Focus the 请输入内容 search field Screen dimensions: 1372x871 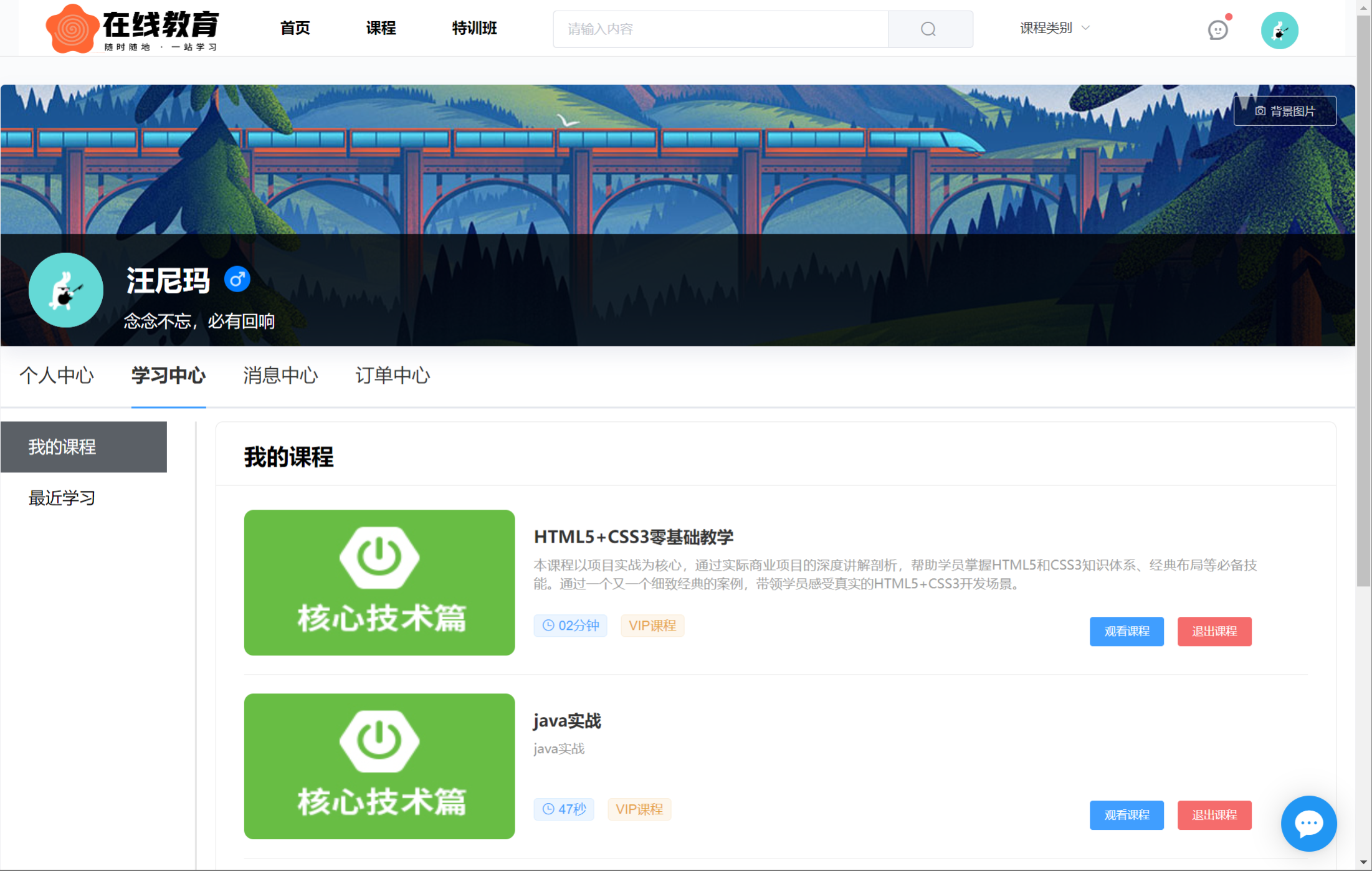coord(720,29)
